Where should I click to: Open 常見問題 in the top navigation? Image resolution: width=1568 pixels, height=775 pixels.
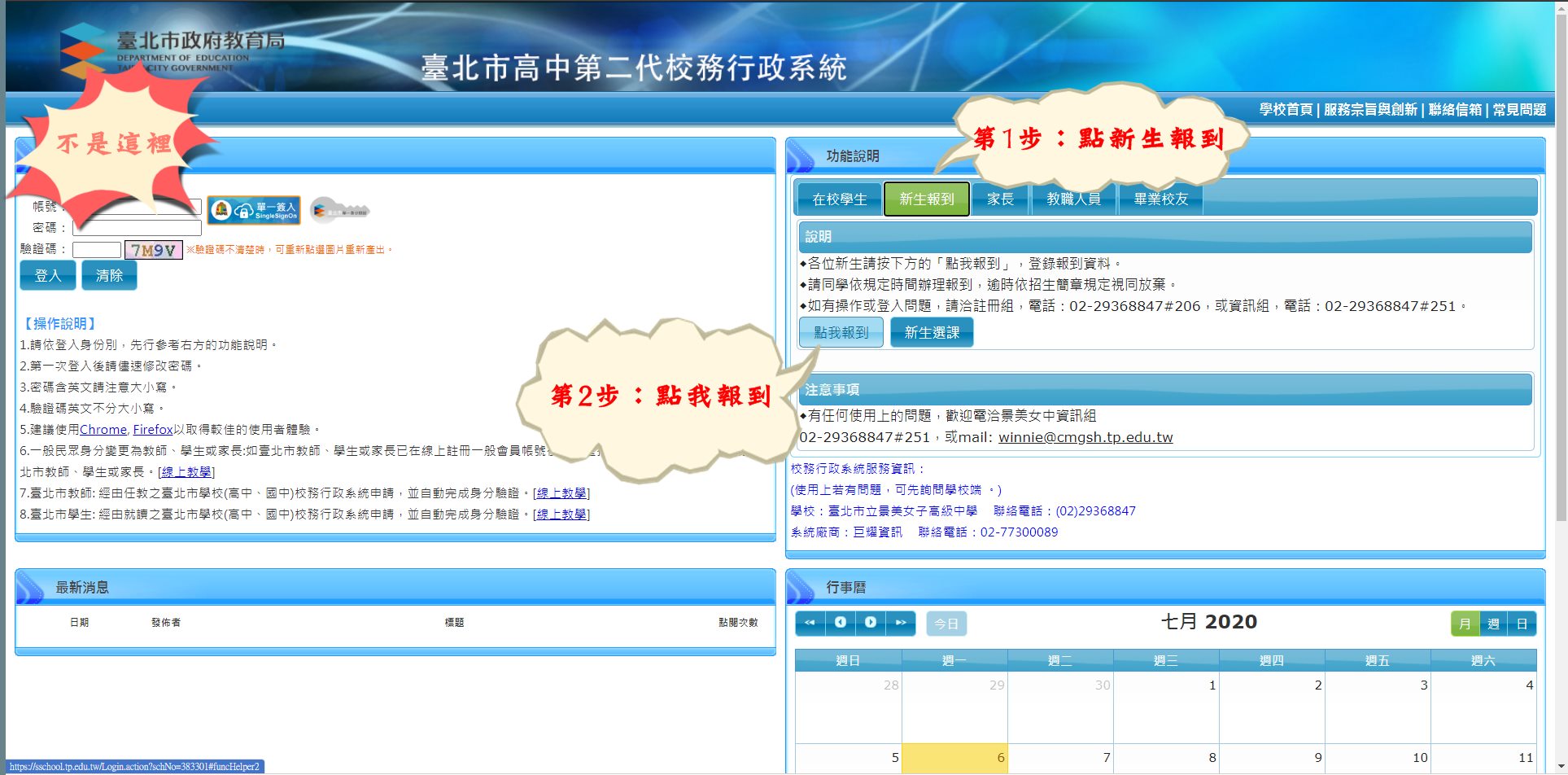click(x=1519, y=110)
